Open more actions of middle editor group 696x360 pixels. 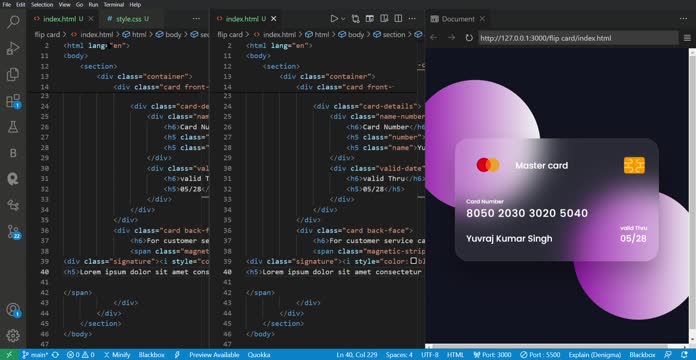coord(412,19)
